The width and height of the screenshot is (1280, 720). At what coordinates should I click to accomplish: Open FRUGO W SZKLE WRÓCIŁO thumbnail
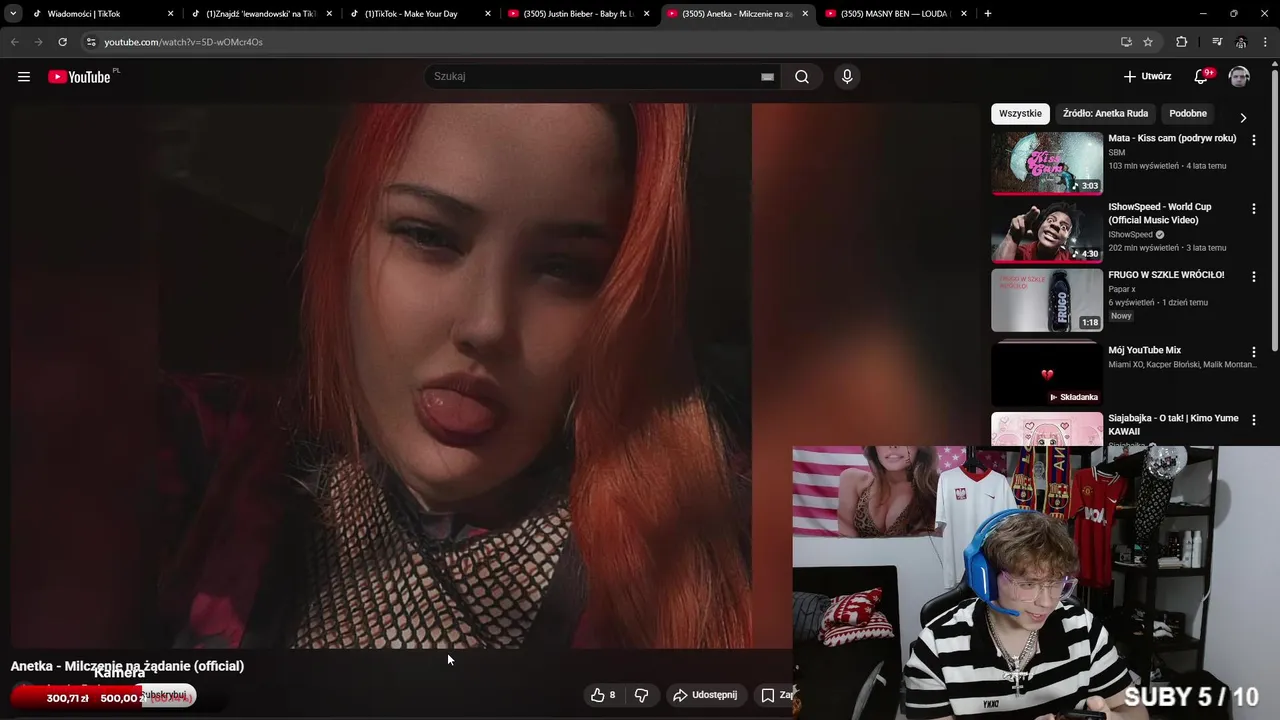1047,299
